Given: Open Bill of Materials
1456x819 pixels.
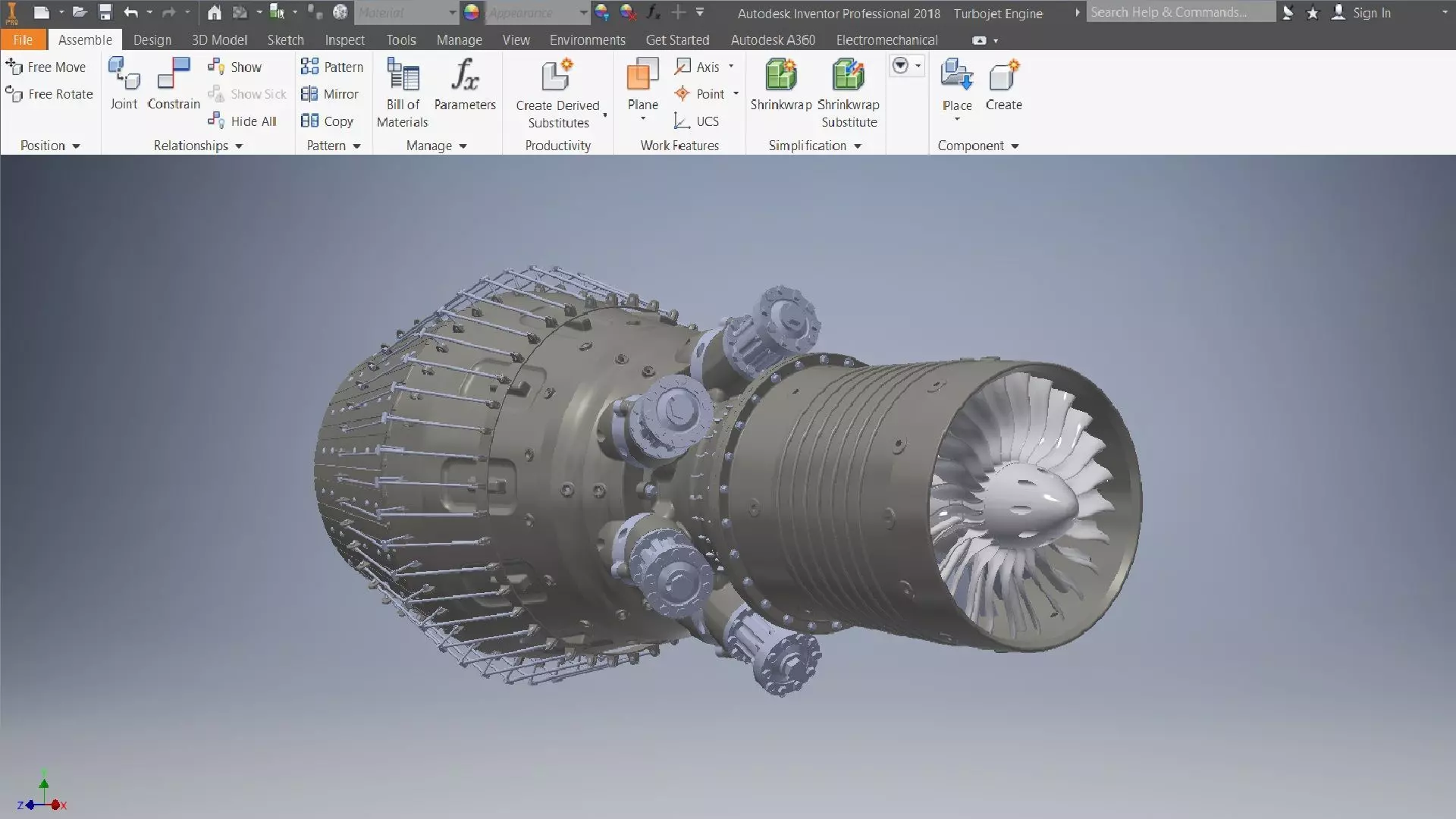Looking at the screenshot, I should click(x=403, y=93).
